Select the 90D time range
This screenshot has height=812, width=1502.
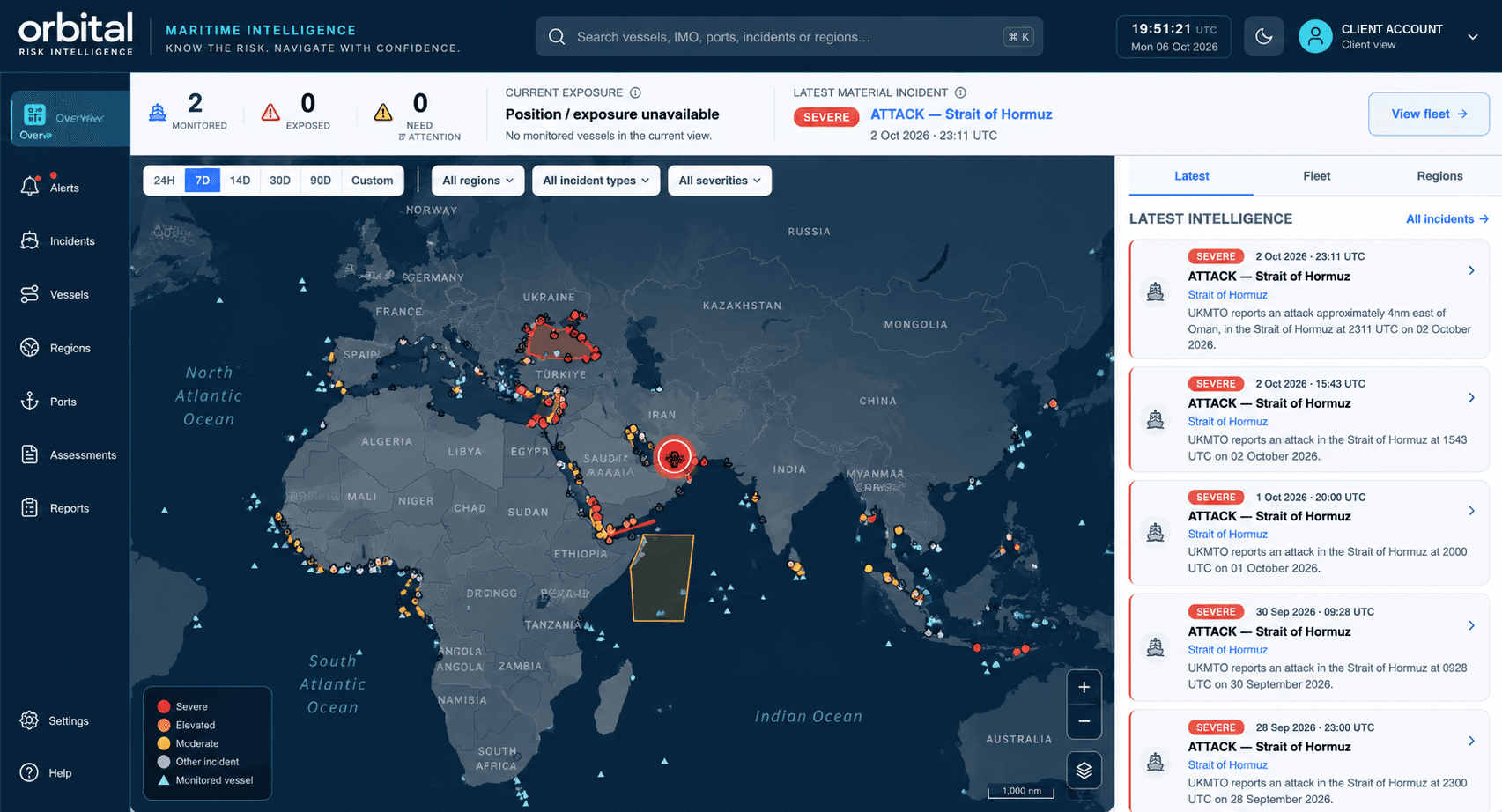[x=321, y=181]
